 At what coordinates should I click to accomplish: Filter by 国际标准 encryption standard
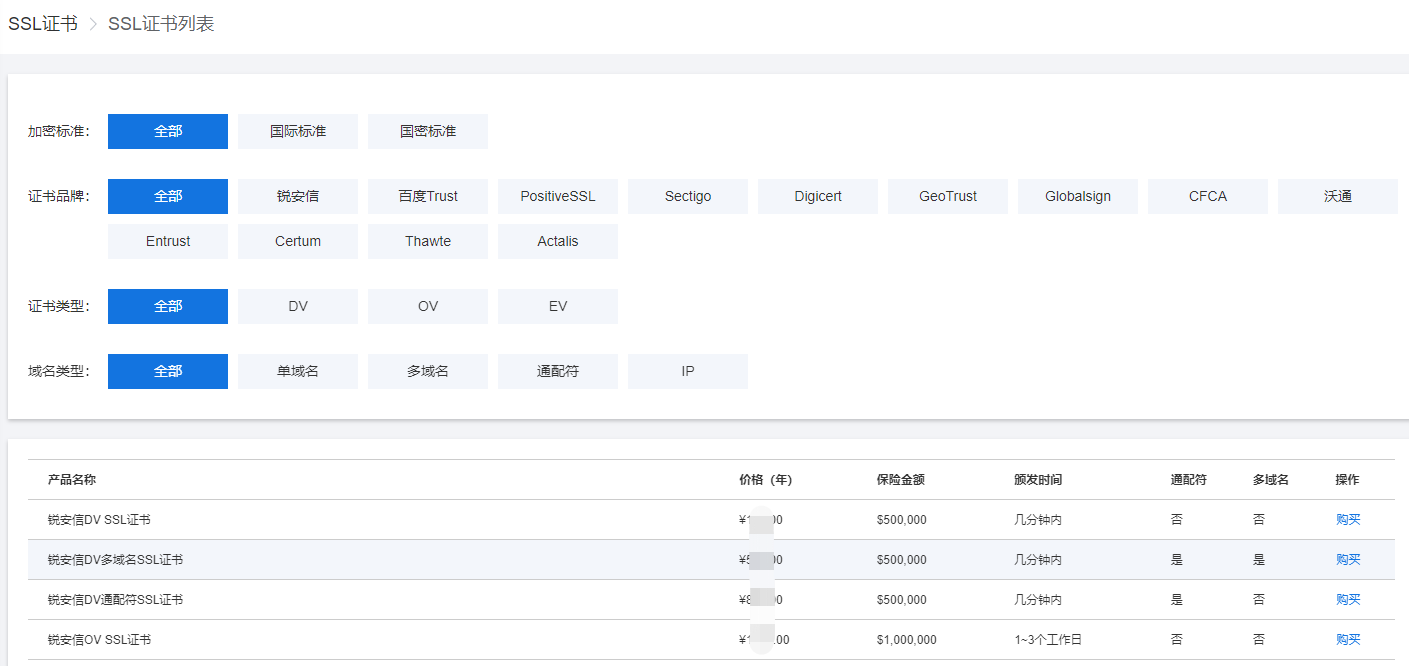(x=298, y=131)
